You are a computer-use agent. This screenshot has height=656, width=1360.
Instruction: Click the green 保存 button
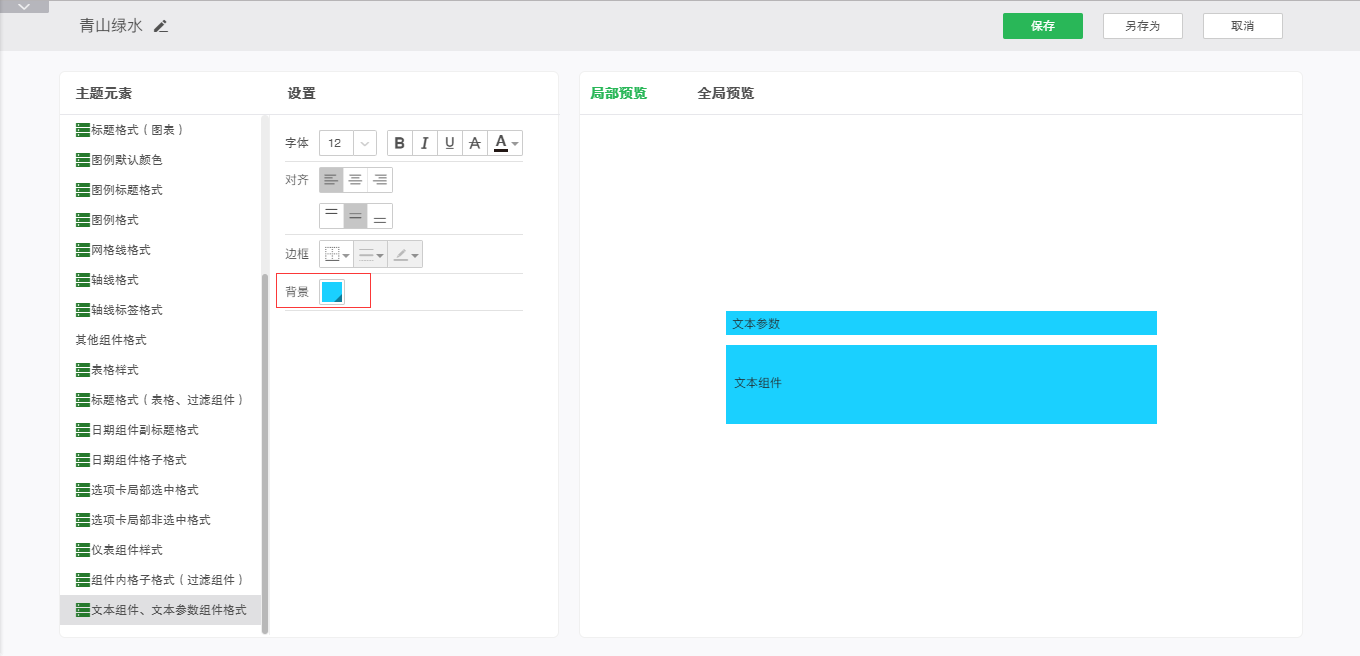pos(1042,26)
